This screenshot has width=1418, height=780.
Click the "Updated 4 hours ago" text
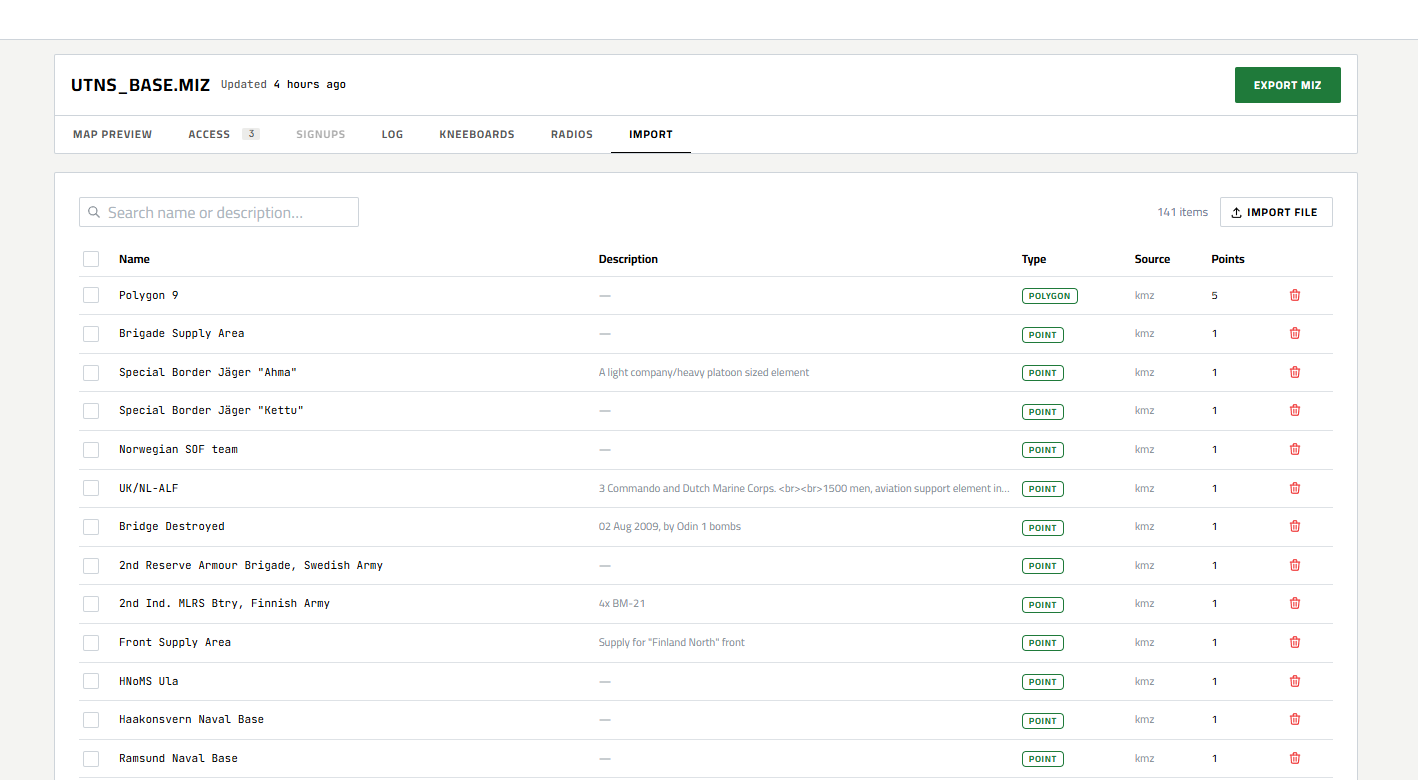pos(283,85)
